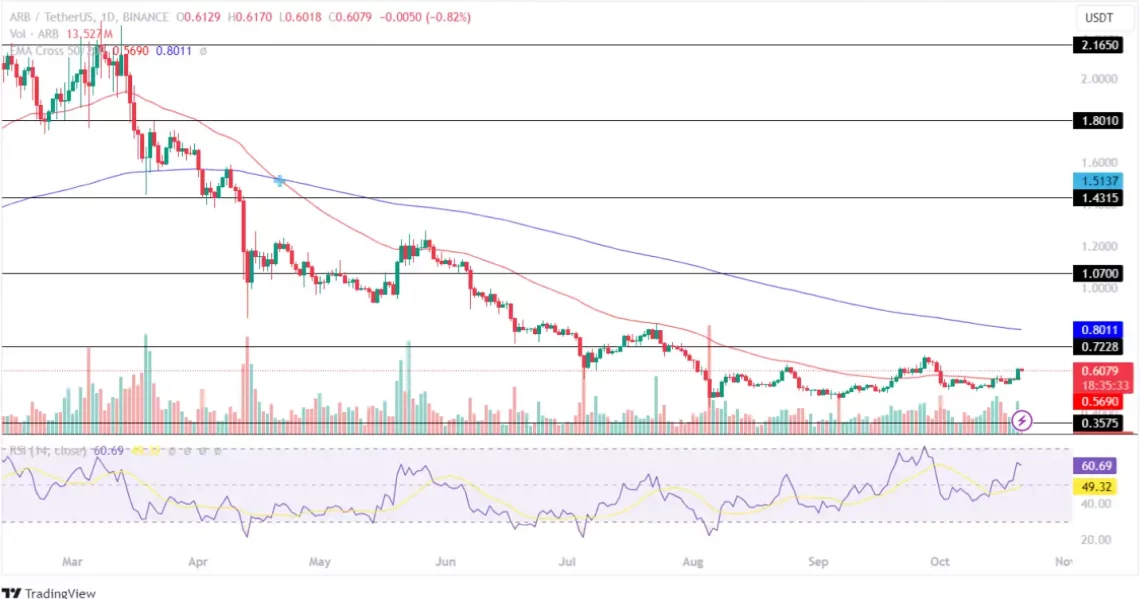Screen dimensions: 1140x599
Task: Click the Oct label on time axis
Action: click(942, 562)
